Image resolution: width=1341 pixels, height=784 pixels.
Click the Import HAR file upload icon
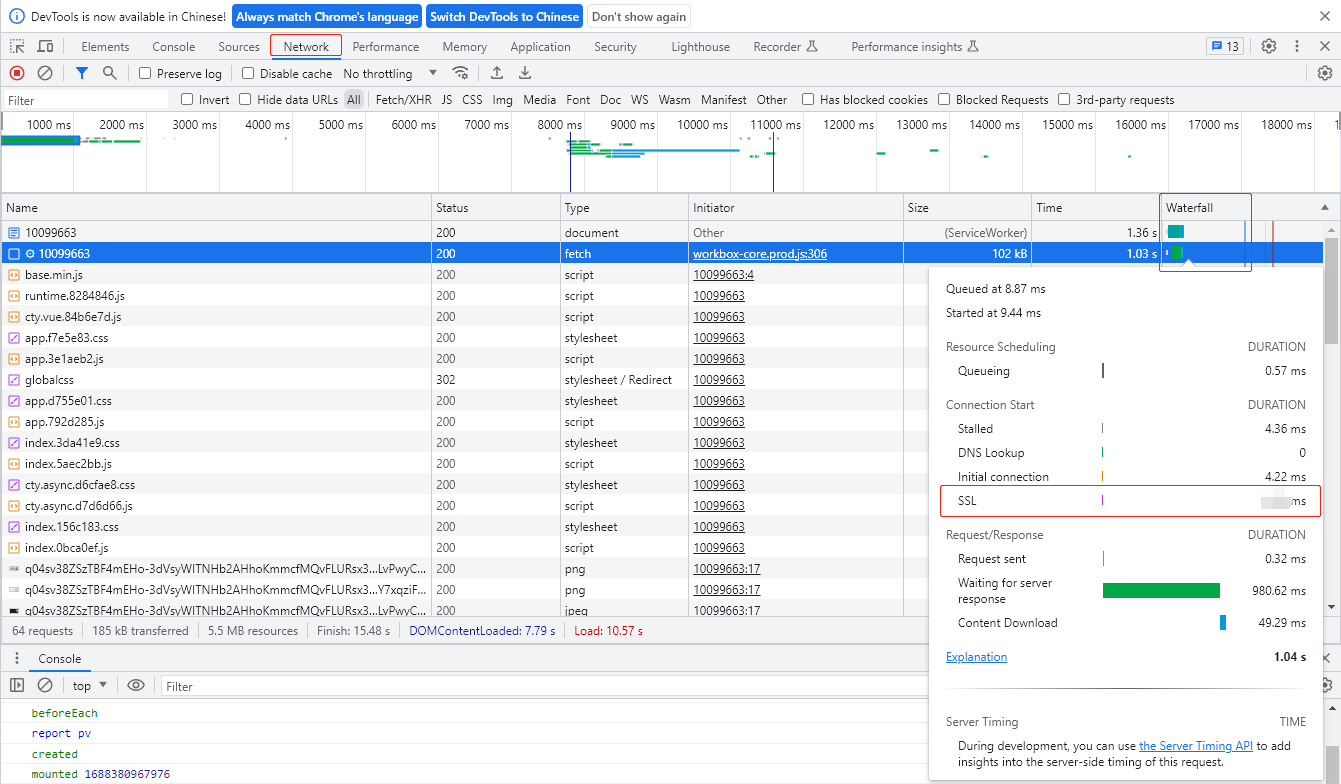(x=496, y=73)
